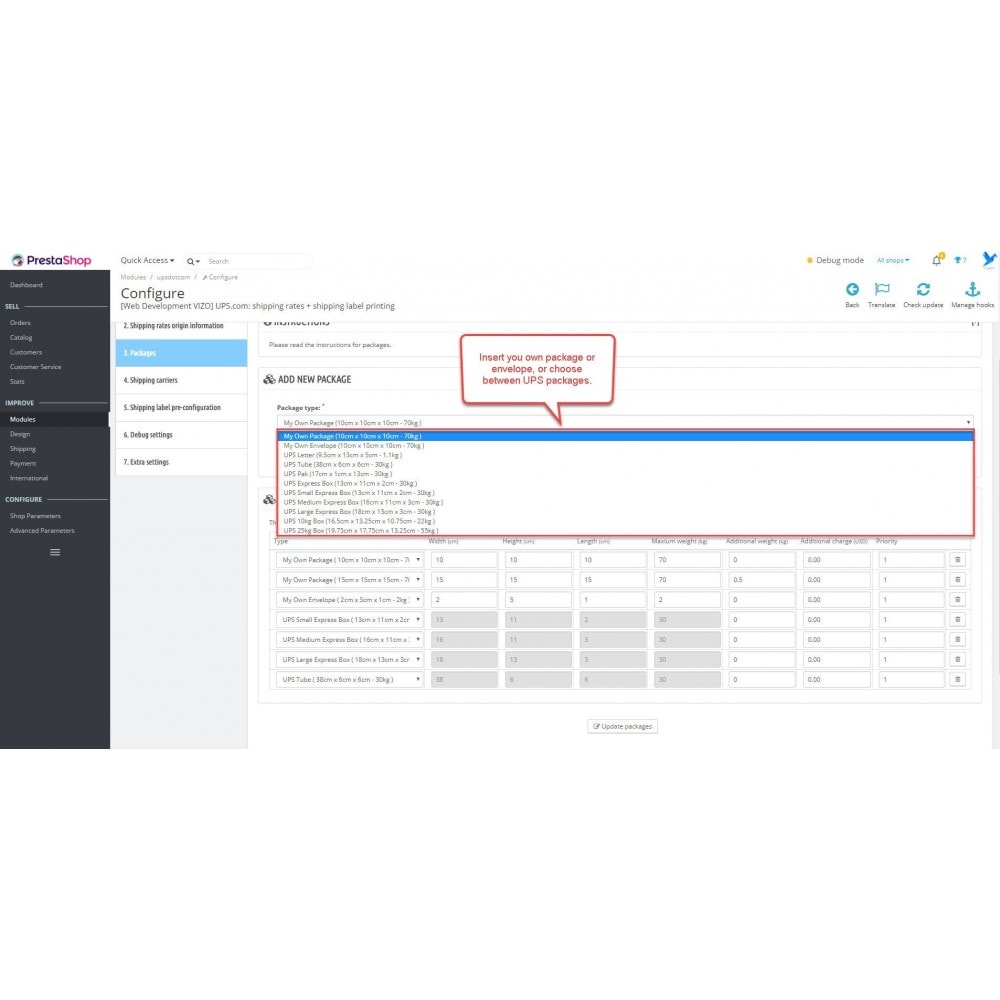Open Catalog in the sidebar

(21, 337)
